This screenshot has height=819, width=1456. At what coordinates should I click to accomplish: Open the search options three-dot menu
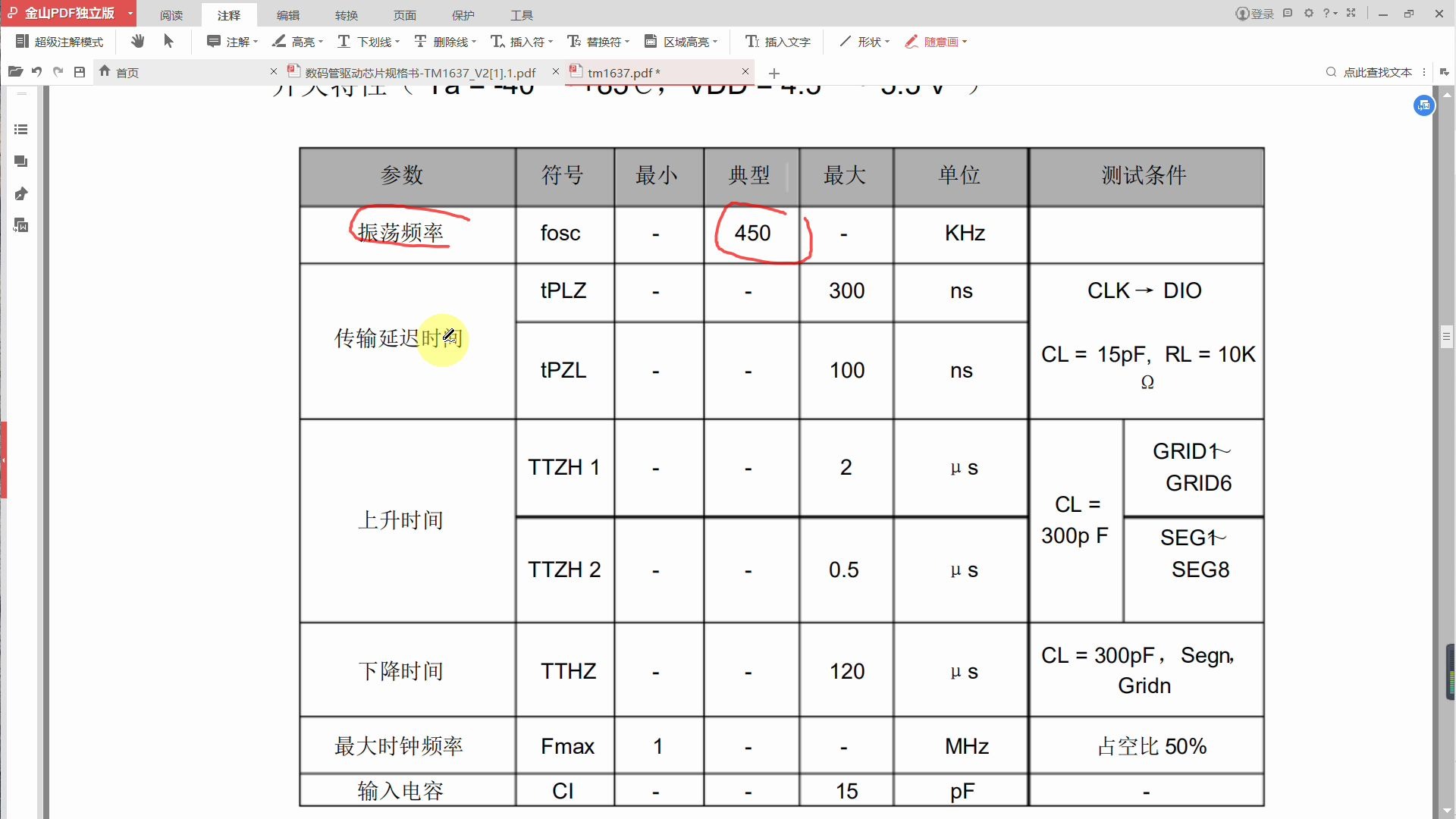coord(1424,72)
